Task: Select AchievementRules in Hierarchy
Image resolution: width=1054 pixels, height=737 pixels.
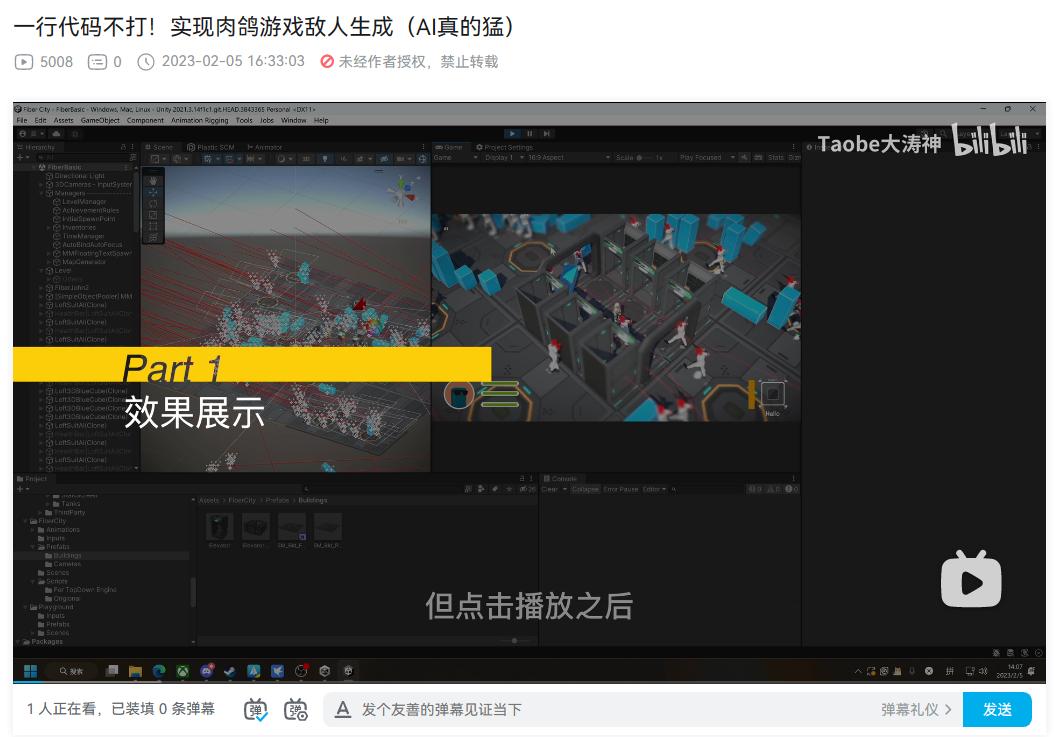Action: [x=90, y=210]
